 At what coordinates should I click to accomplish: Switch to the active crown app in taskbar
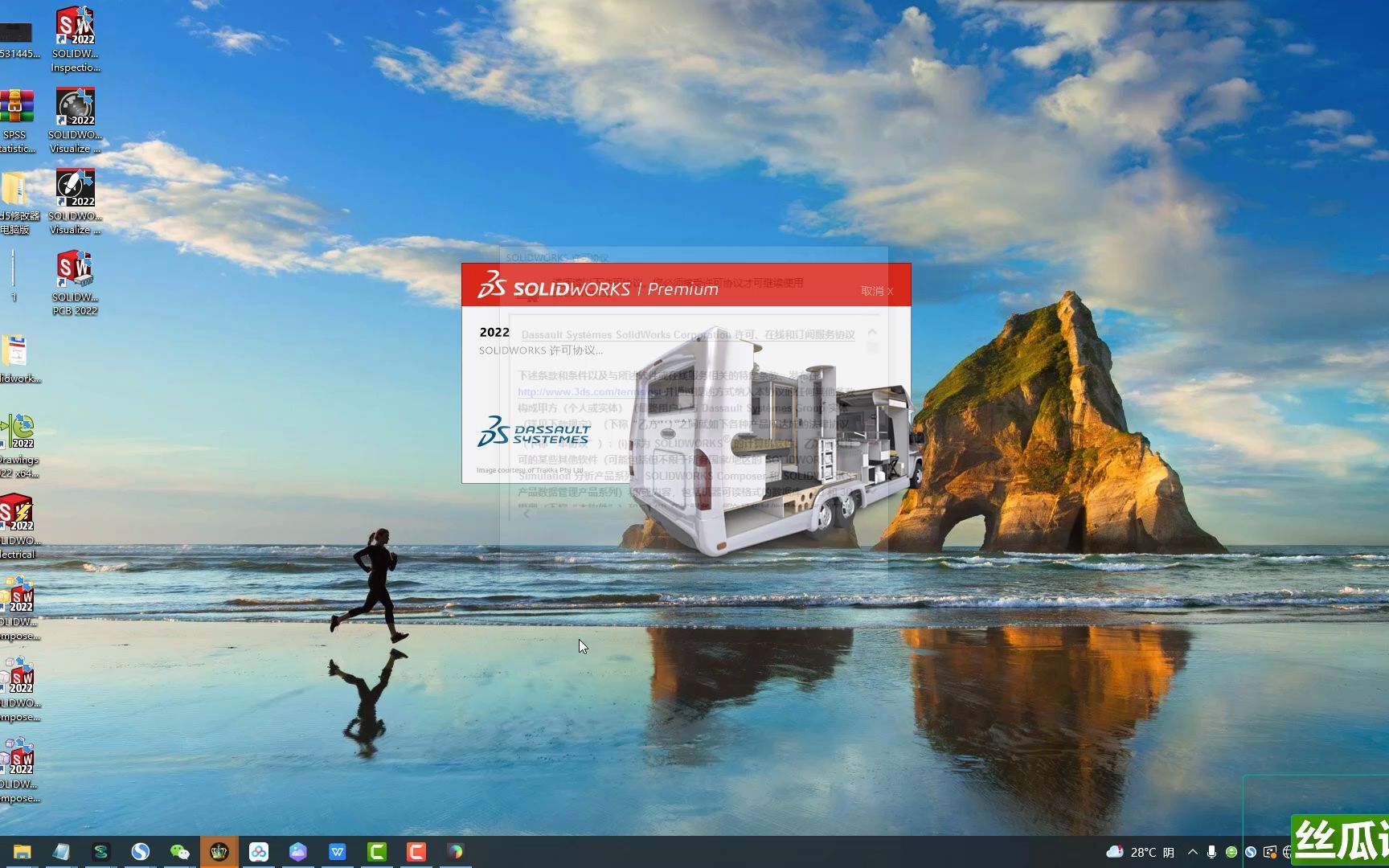coord(219,852)
